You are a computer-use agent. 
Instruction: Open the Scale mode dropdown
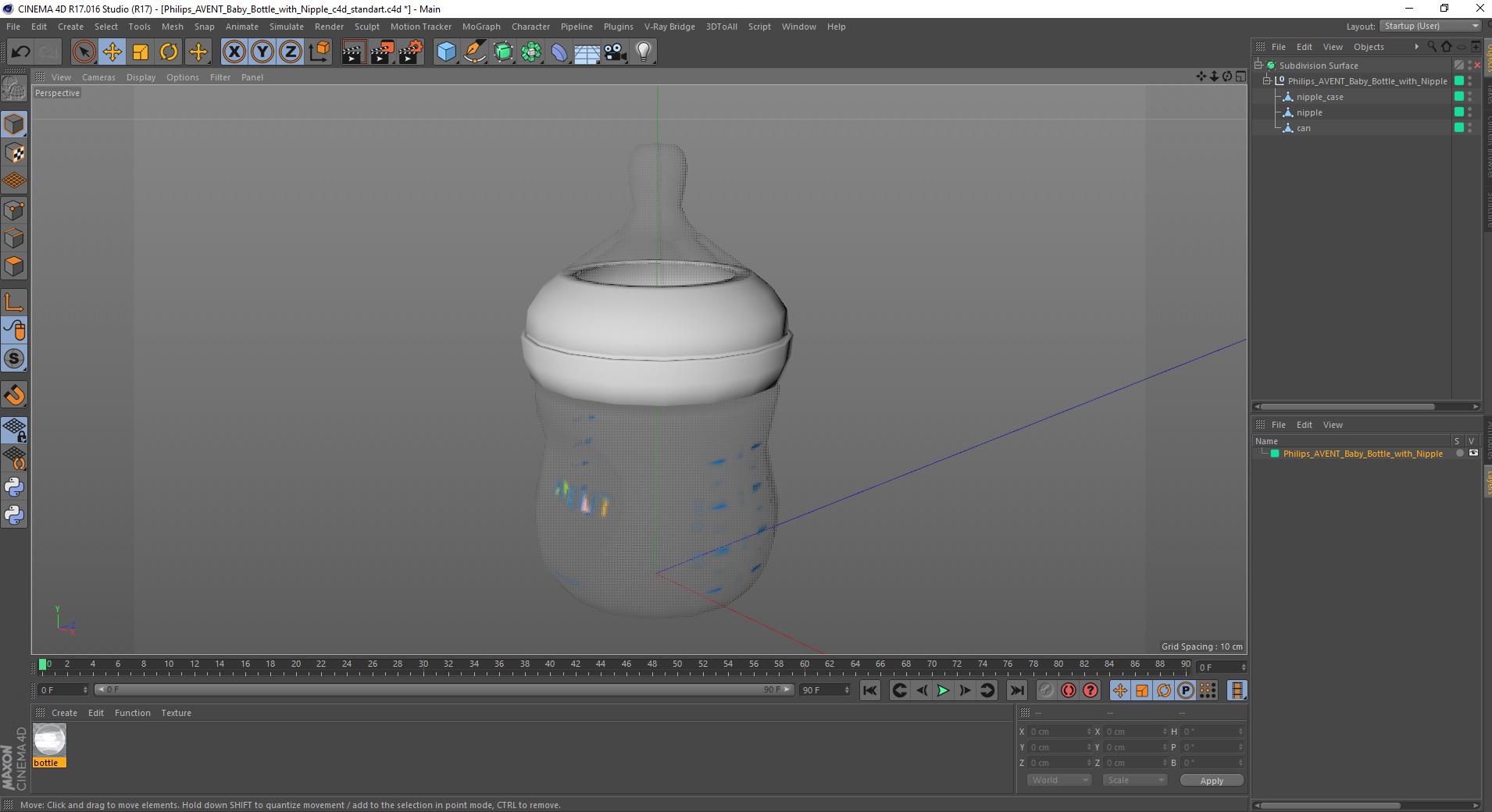1135,780
